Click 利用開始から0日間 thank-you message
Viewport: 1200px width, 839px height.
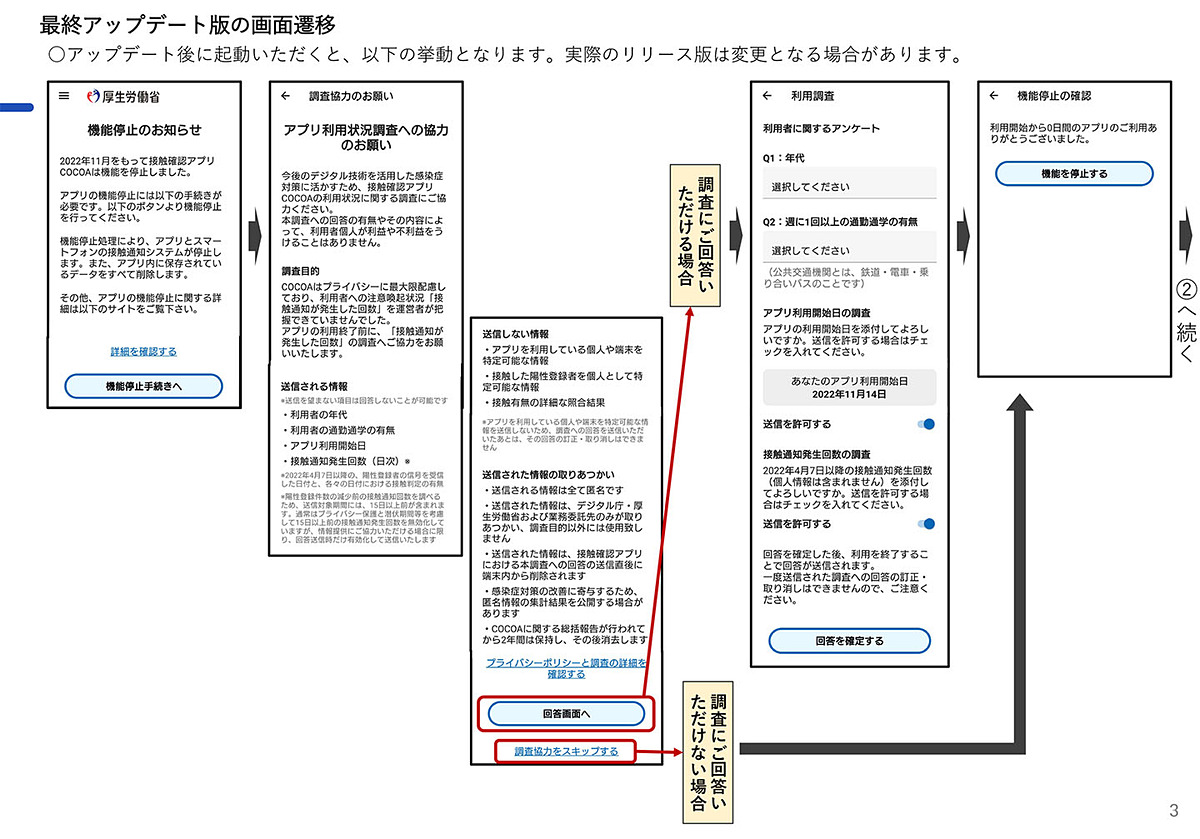point(1073,135)
